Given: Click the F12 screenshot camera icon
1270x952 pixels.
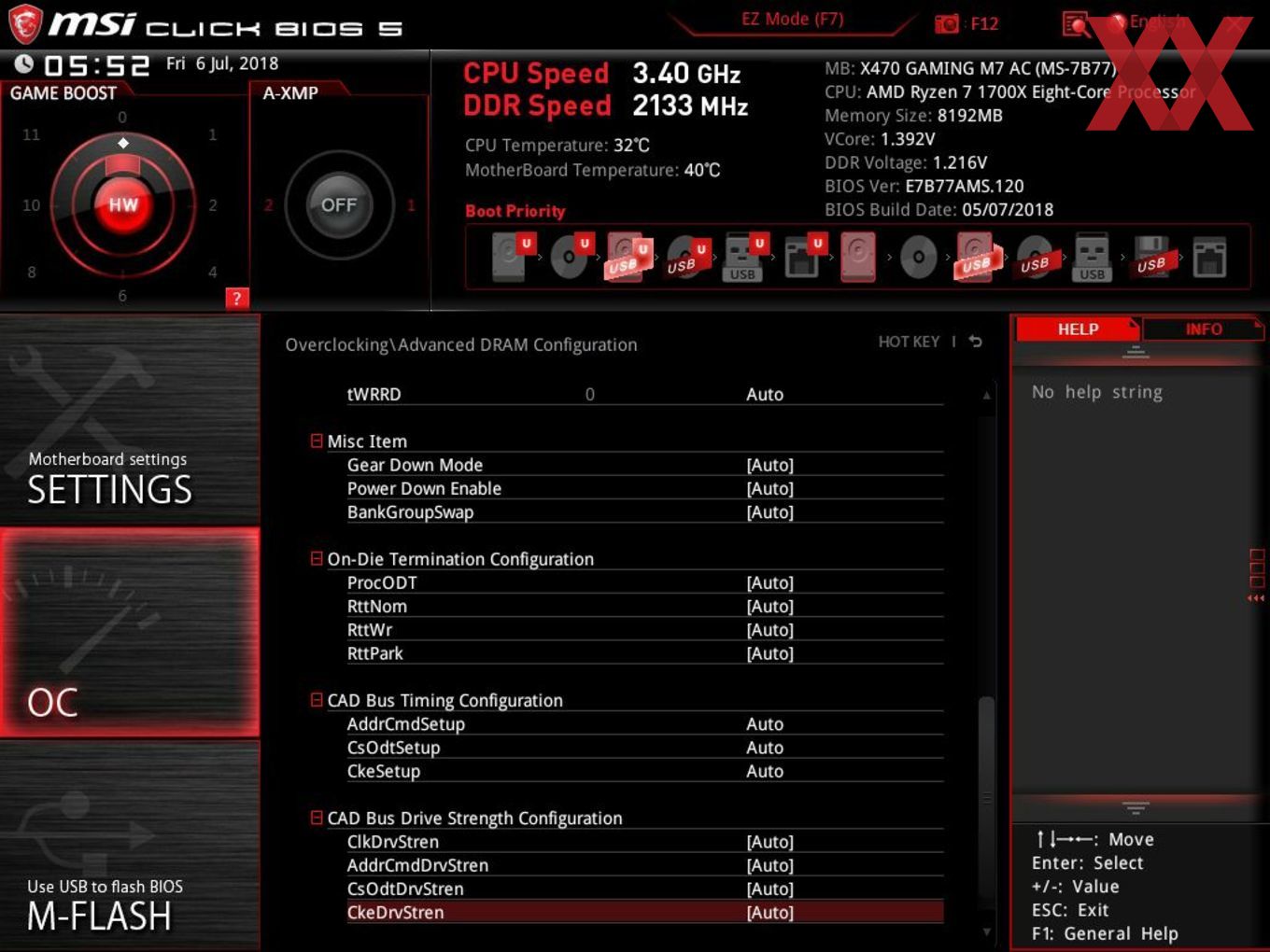Looking at the screenshot, I should (x=947, y=23).
